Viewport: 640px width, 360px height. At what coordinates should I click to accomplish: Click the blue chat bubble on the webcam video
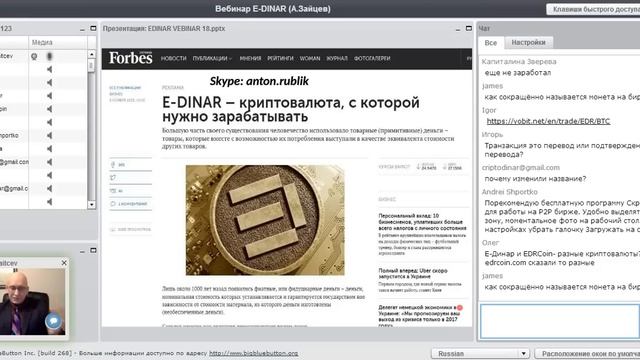click(53, 321)
